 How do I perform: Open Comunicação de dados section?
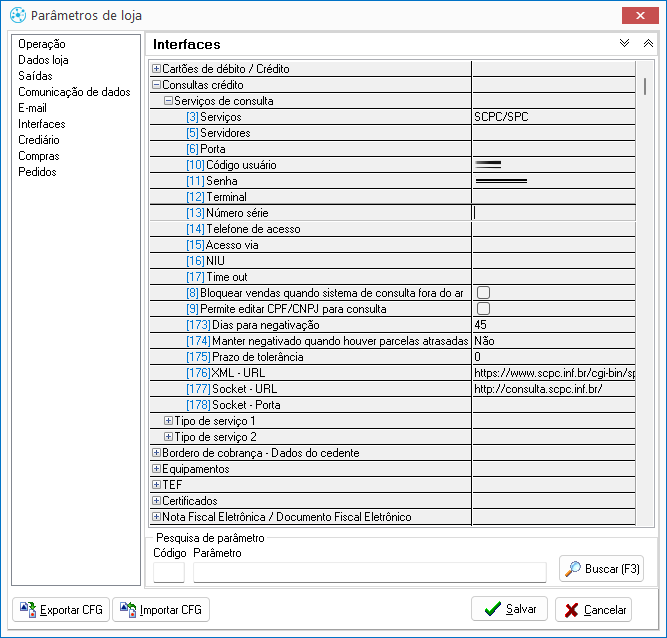point(74,92)
